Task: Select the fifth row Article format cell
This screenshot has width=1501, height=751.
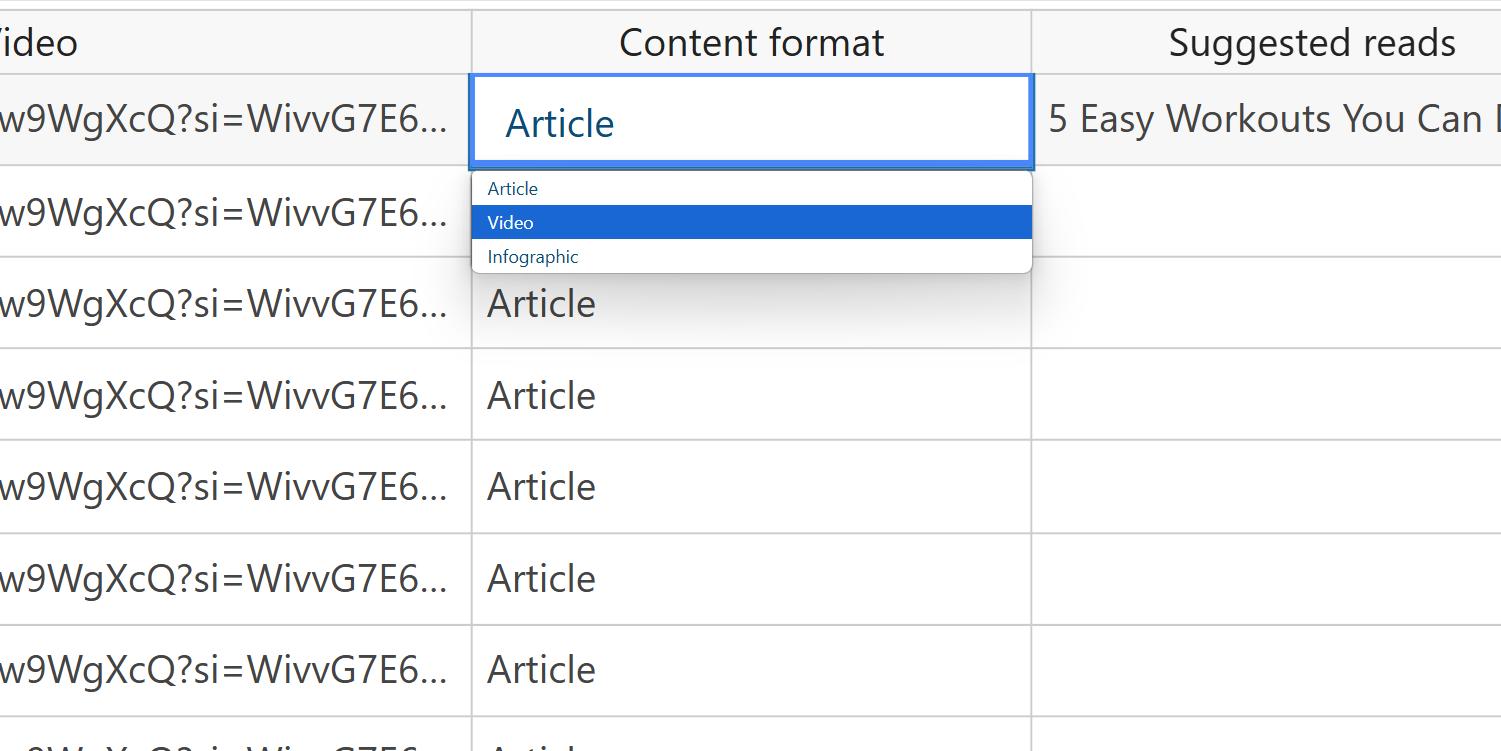Action: click(x=751, y=487)
